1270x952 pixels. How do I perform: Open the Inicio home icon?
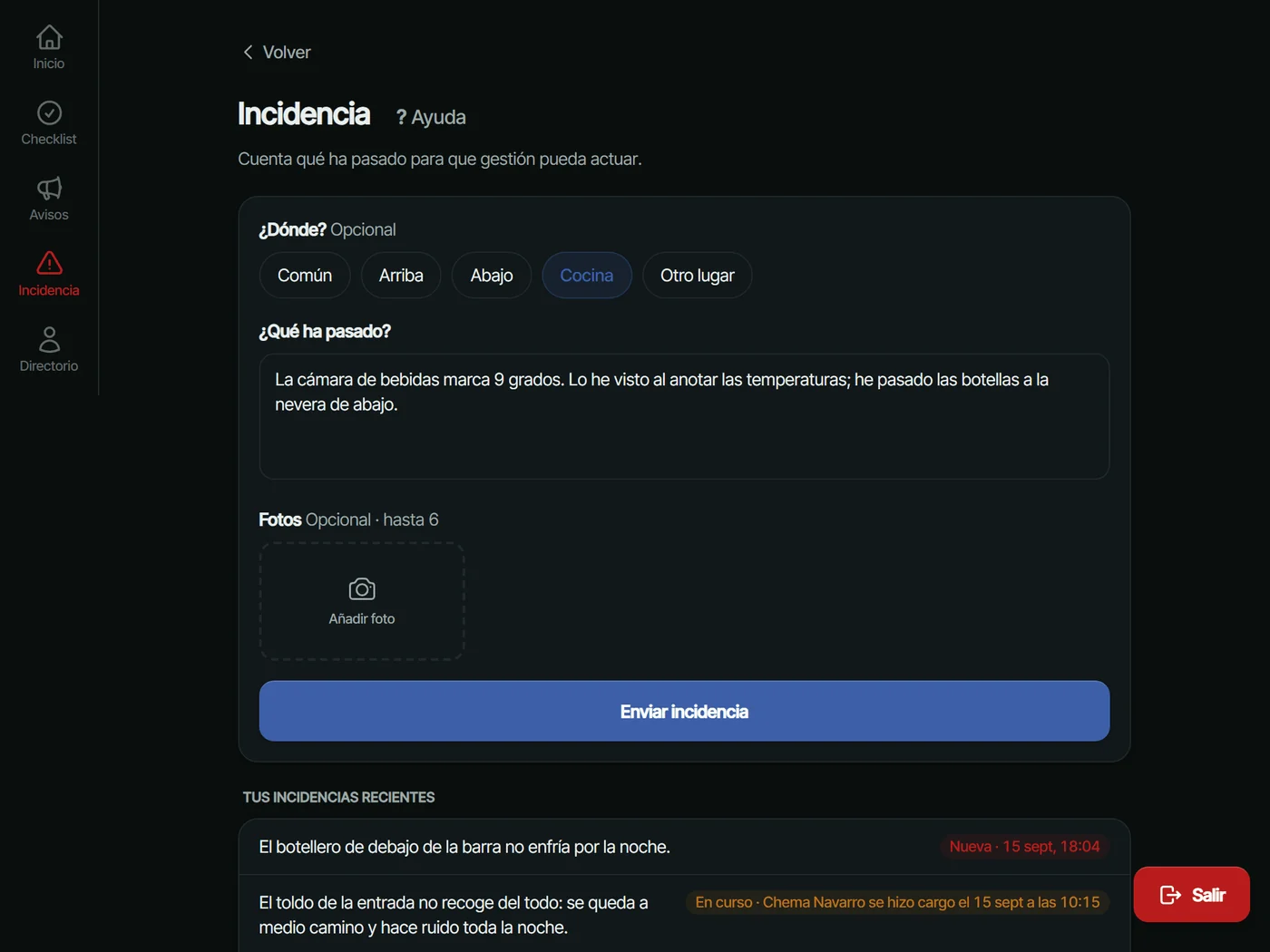point(49,37)
